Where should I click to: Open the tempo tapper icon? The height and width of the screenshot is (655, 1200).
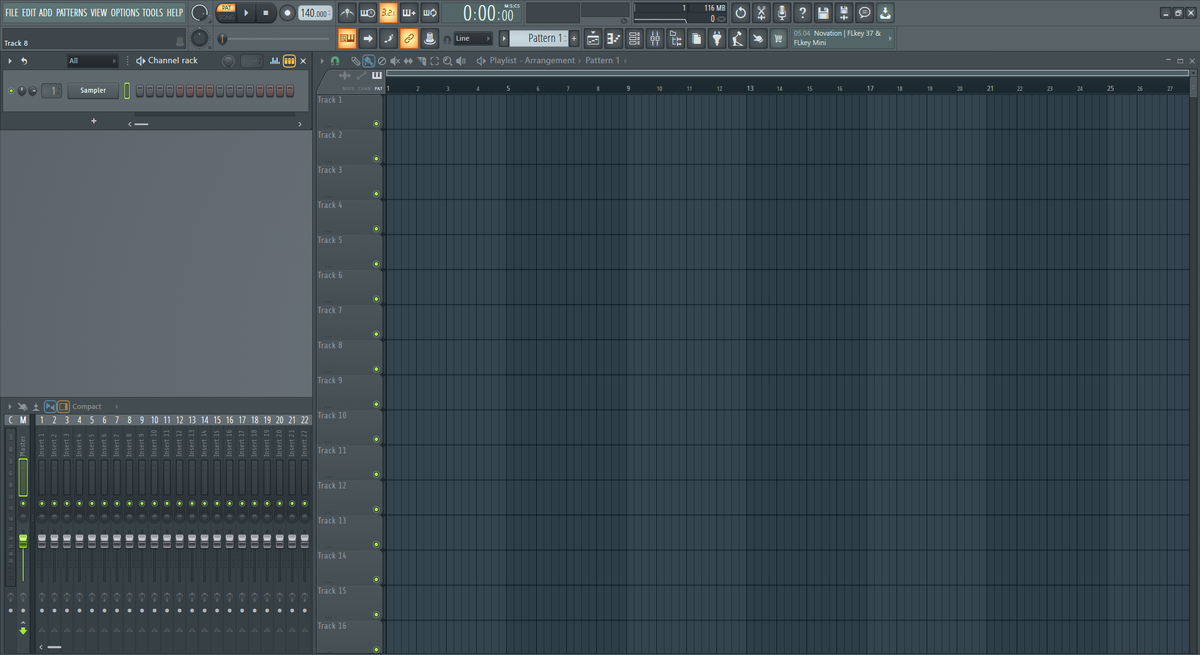point(737,39)
